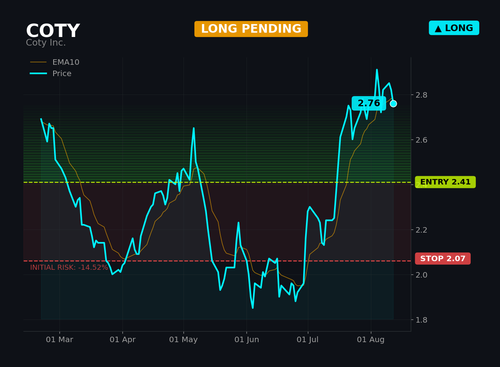The image size is (500, 367).
Task: Click the 01 Mar axis label
Action: tap(59, 340)
